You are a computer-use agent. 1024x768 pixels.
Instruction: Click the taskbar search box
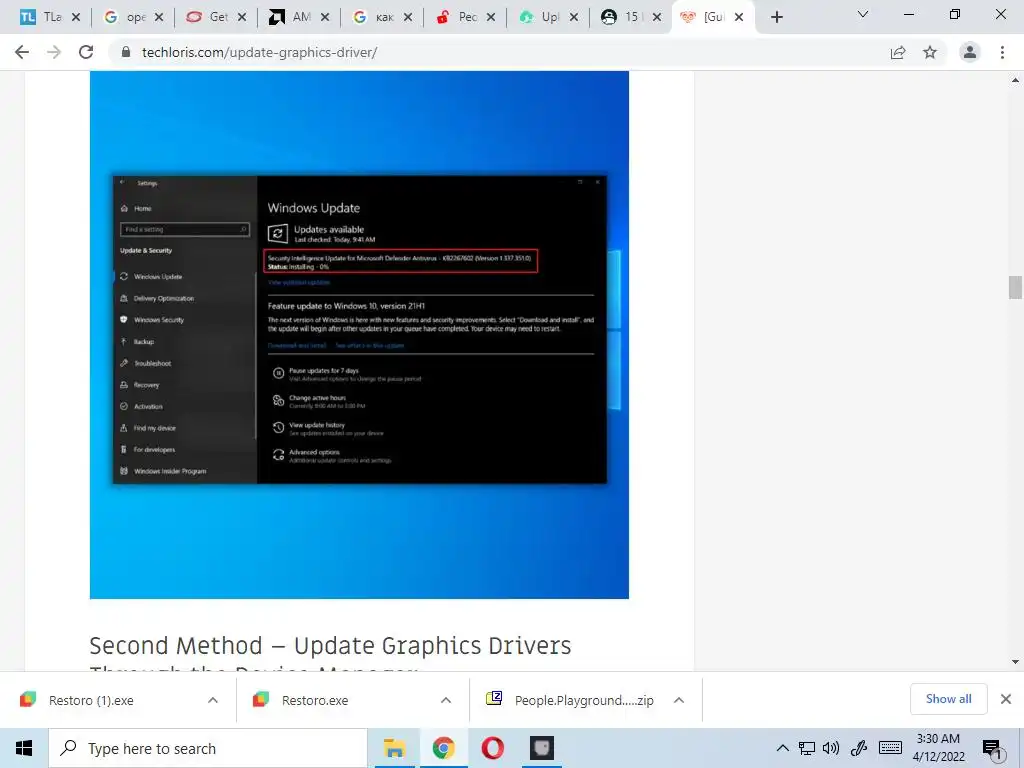208,748
